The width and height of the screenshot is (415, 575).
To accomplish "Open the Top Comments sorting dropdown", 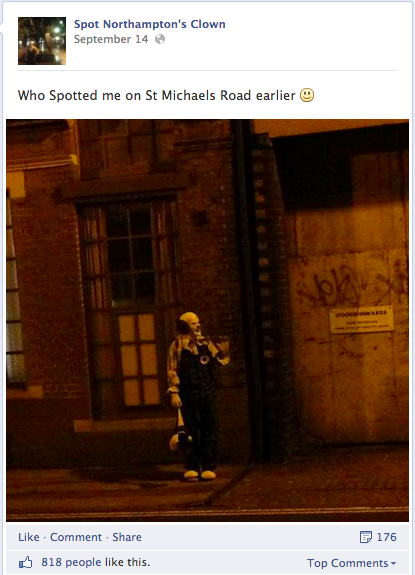I will tap(352, 563).
